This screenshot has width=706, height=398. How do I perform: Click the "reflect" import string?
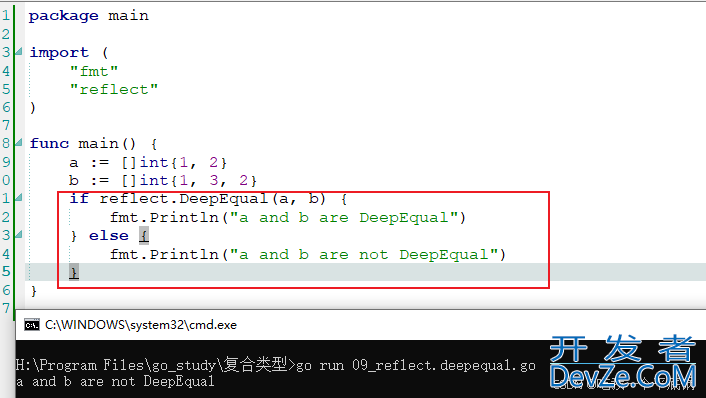click(113, 89)
